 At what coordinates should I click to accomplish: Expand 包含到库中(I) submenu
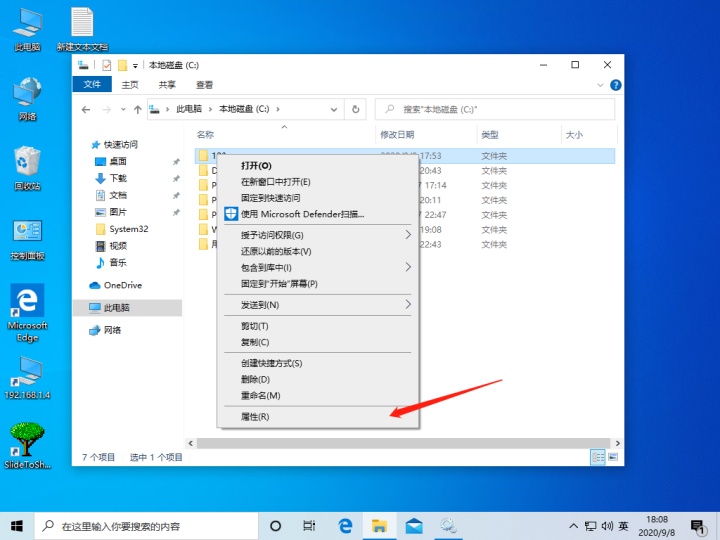coord(318,267)
